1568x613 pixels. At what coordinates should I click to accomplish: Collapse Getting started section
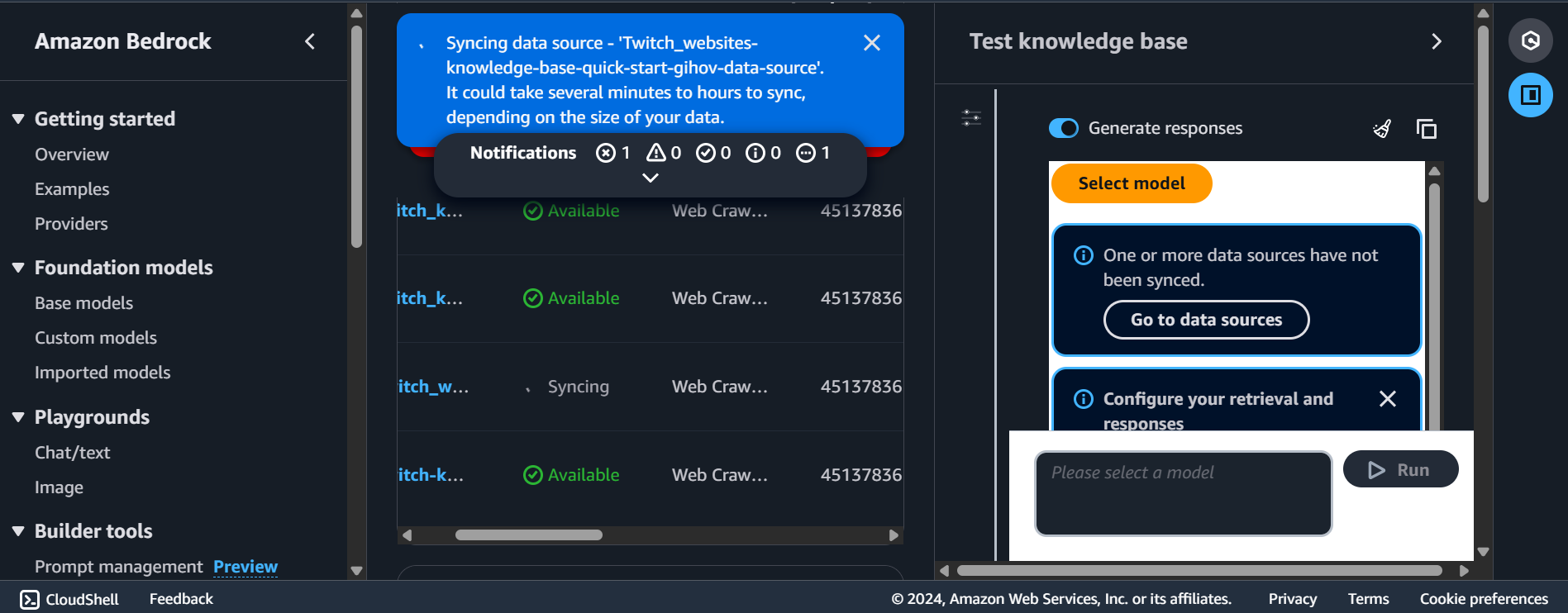[x=18, y=119]
